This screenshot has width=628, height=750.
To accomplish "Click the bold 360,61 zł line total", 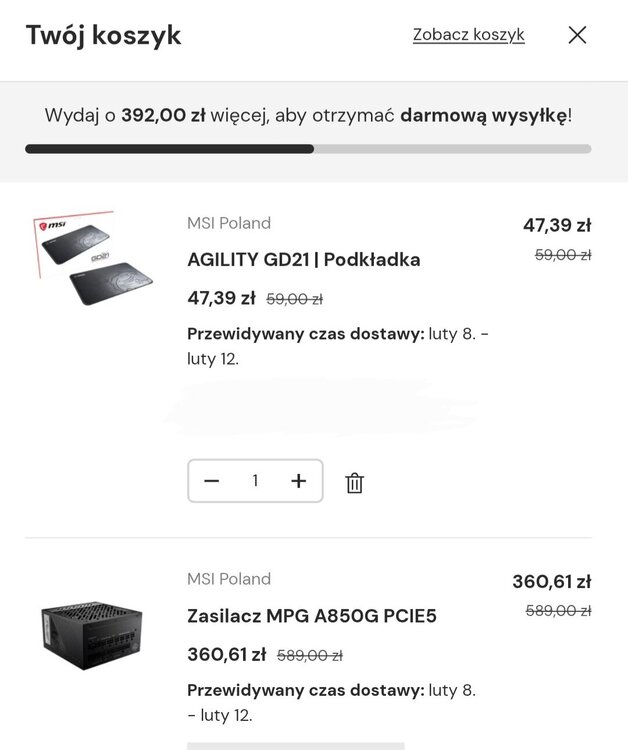I will (x=551, y=581).
